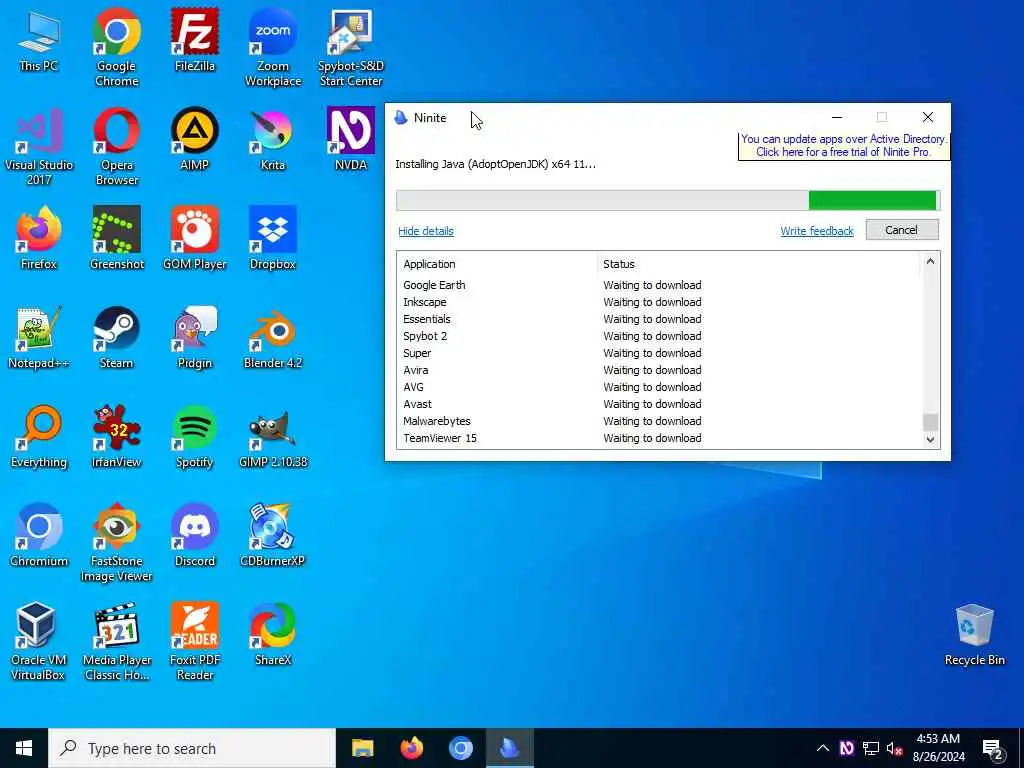
Task: Select the Malwarebytes row
Action: (x=660, y=421)
